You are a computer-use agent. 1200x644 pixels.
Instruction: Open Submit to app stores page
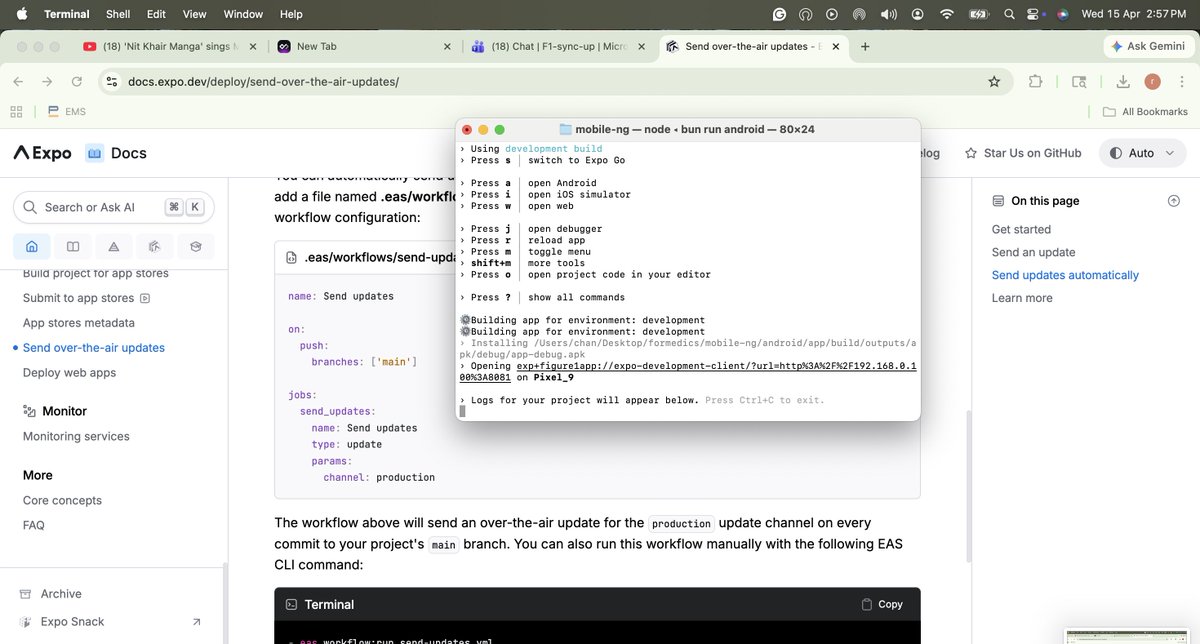pyautogui.click(x=86, y=298)
